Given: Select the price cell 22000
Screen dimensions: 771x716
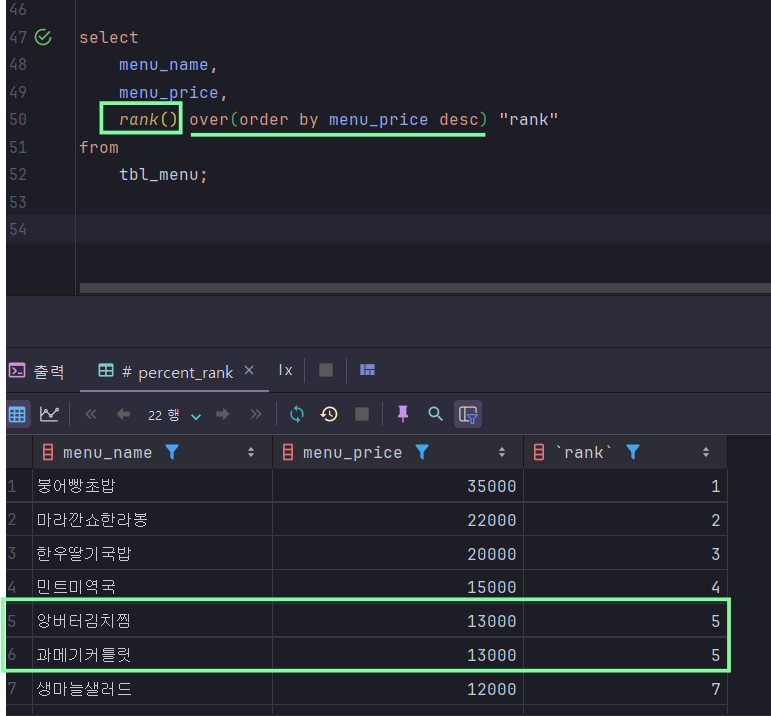Looking at the screenshot, I should (x=398, y=520).
